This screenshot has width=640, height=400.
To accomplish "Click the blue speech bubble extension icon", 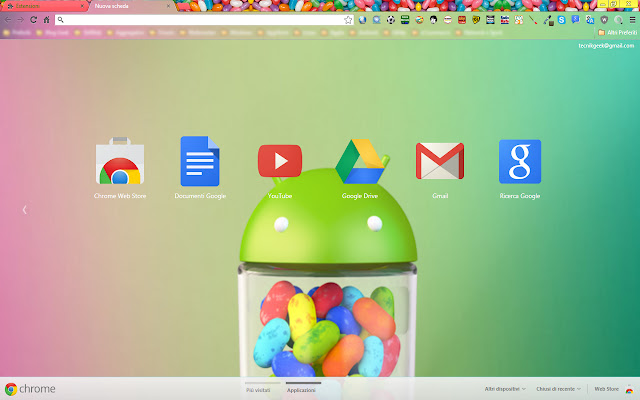I will coord(576,20).
